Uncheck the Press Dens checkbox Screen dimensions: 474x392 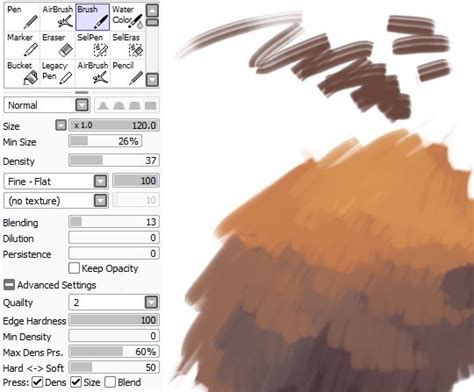point(37,382)
